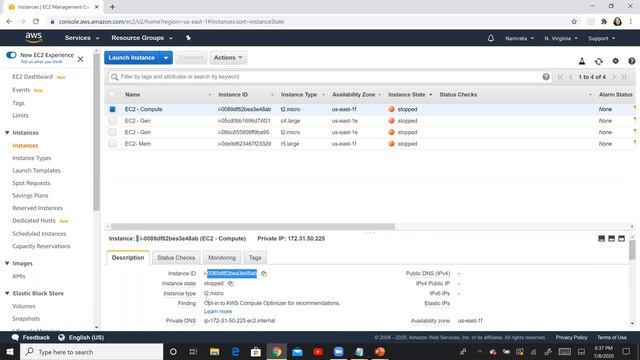Viewport: 640px width, 360px height.
Task: Refresh the instances list
Action: pos(598,61)
